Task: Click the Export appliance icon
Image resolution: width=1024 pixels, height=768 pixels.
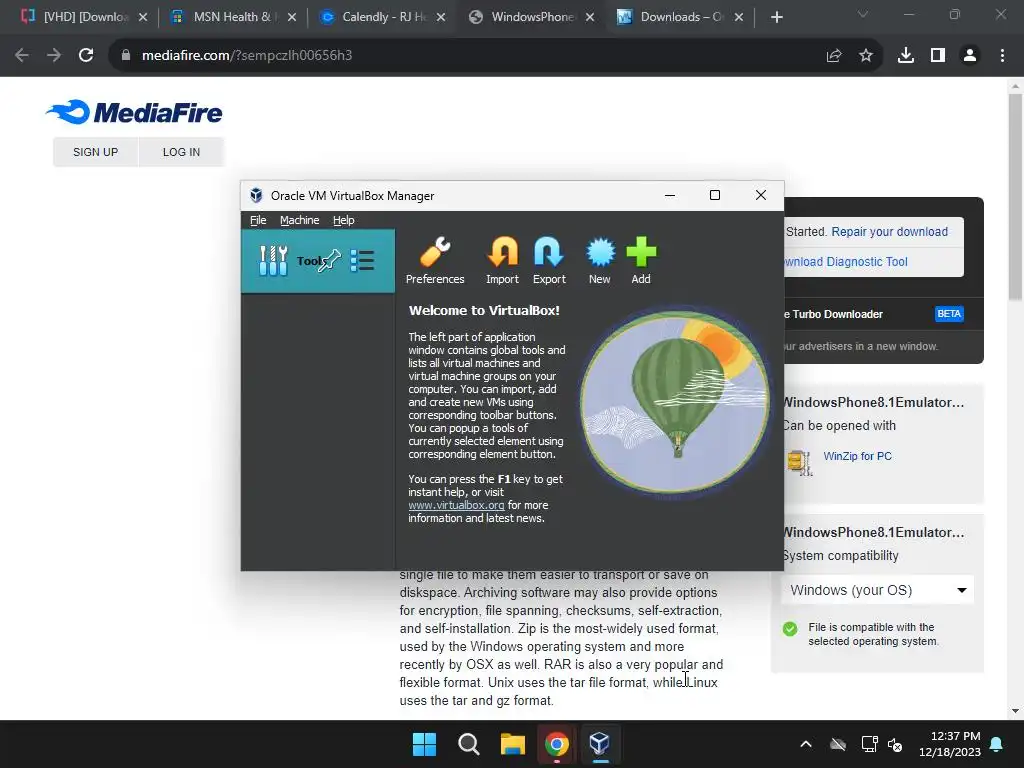Action: pos(549,261)
